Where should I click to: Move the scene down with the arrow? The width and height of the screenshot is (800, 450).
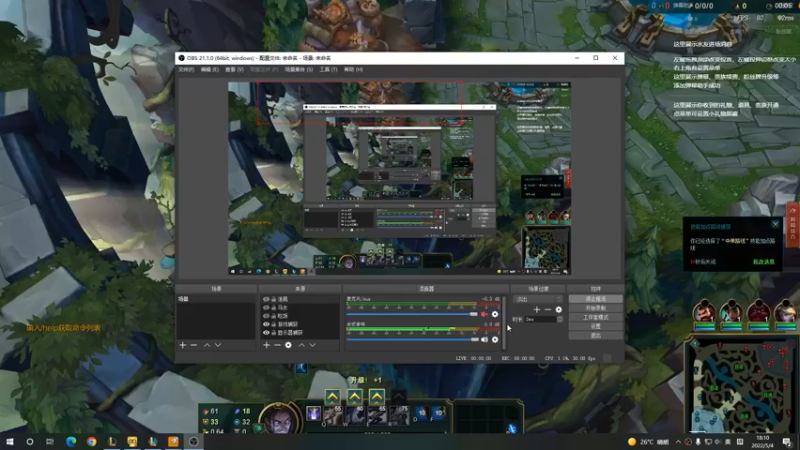[218, 345]
